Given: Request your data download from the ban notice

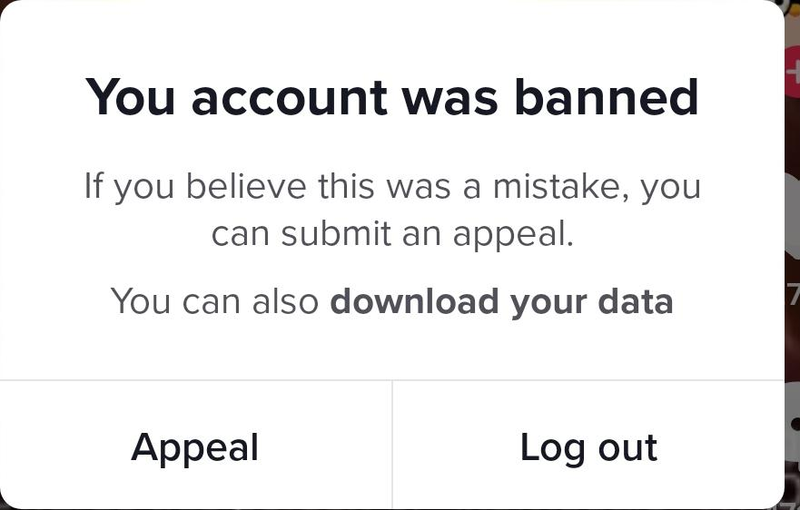Looking at the screenshot, I should pyautogui.click(x=501, y=301).
